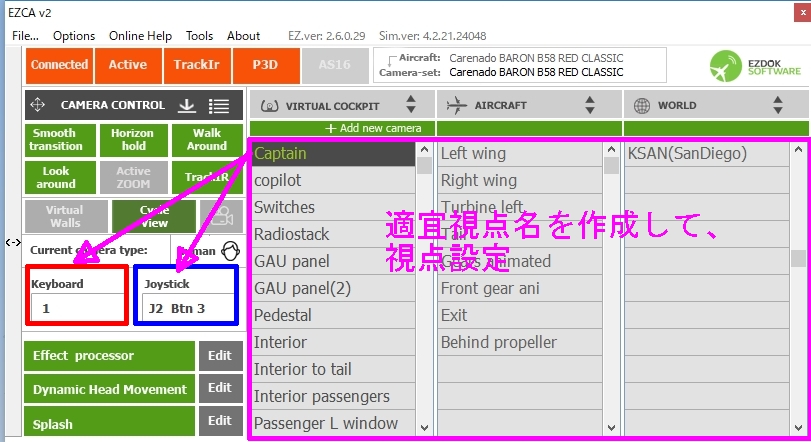
Task: Click up arrow of Virtual Cockpit list scrollbar
Action: pos(425,150)
